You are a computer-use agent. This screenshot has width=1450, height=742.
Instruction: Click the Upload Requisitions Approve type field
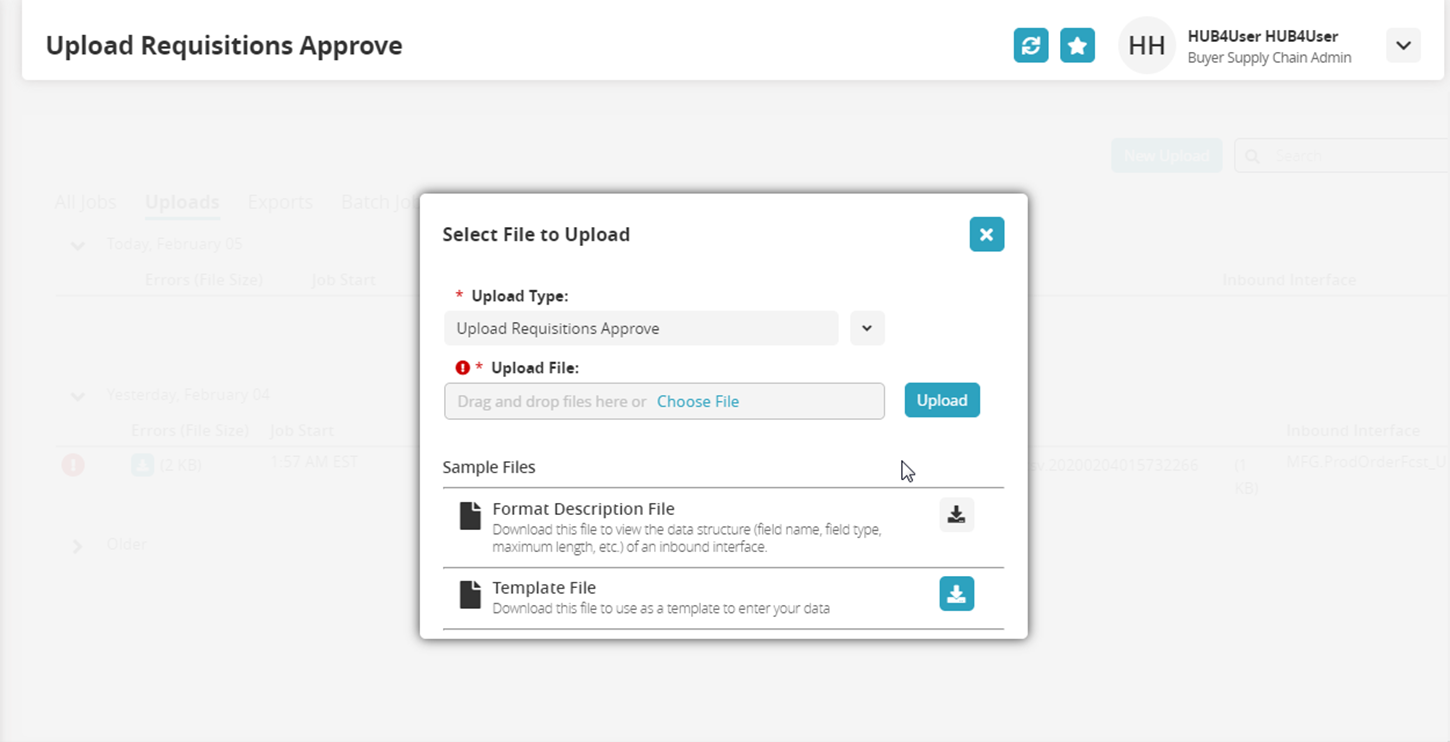point(640,328)
